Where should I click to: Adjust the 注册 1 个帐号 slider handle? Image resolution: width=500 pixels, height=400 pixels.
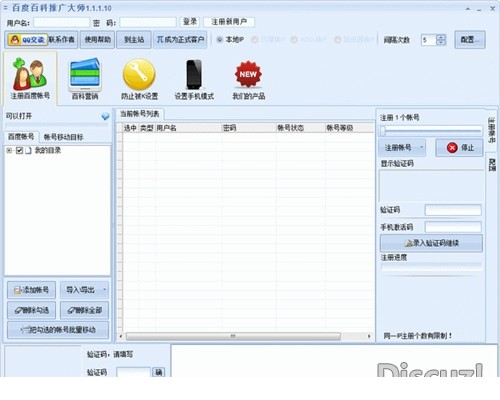pyautogui.click(x=383, y=131)
